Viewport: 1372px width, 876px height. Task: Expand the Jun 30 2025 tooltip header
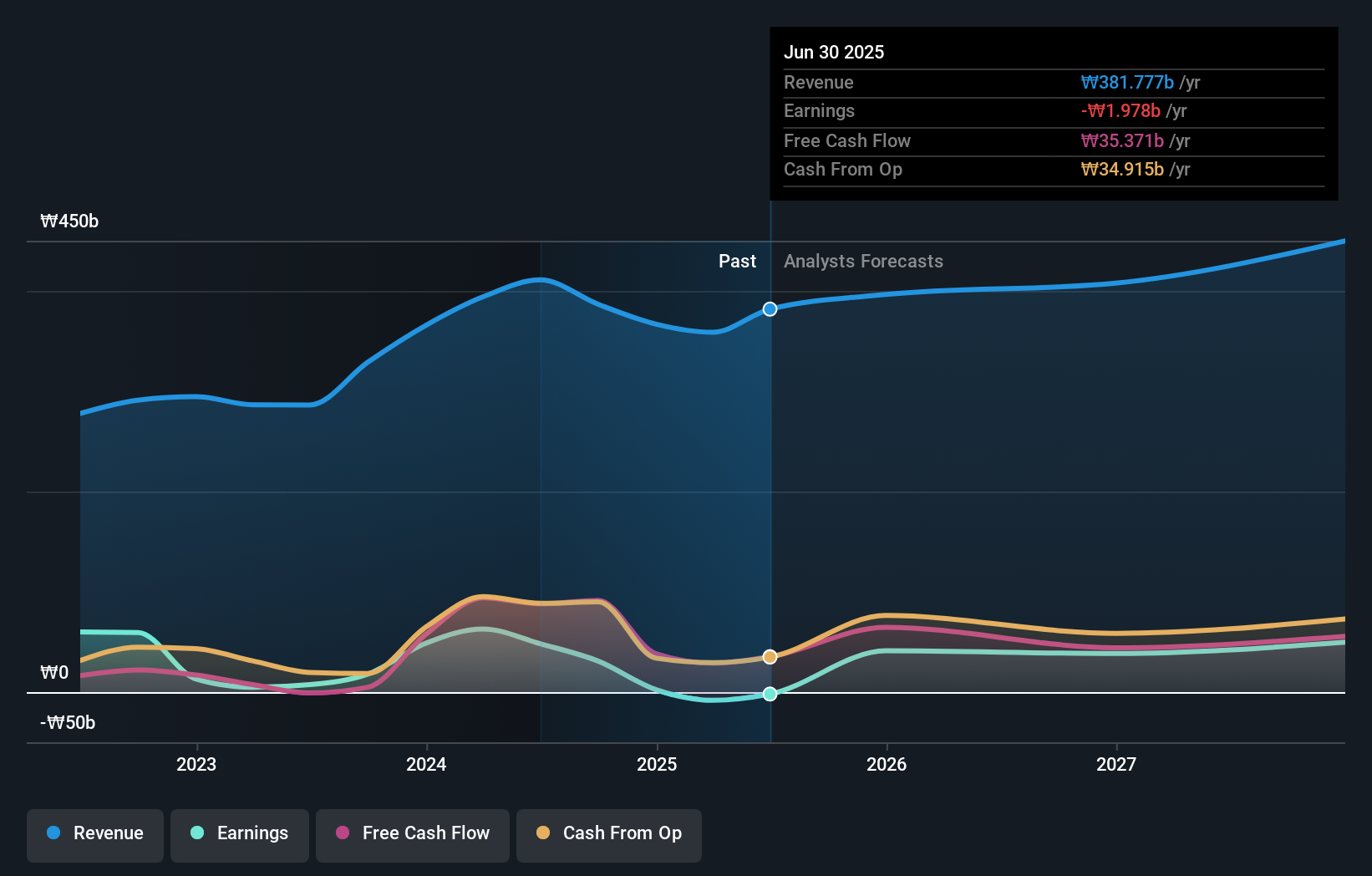click(x=834, y=52)
